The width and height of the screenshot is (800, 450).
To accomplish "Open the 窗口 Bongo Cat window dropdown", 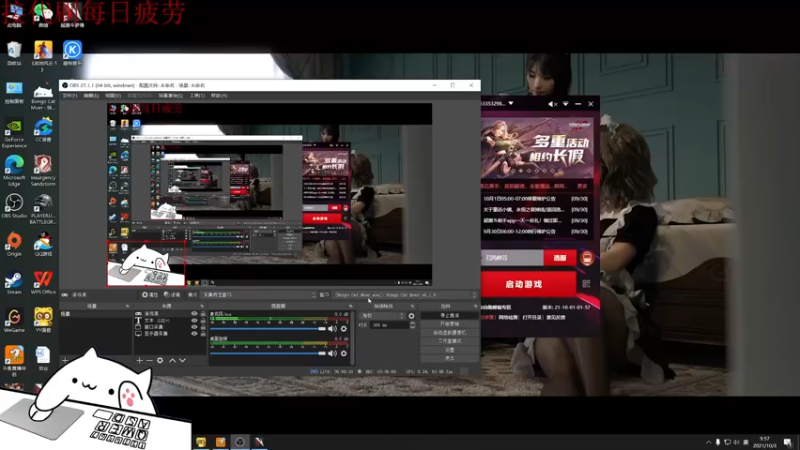I will click(406, 295).
